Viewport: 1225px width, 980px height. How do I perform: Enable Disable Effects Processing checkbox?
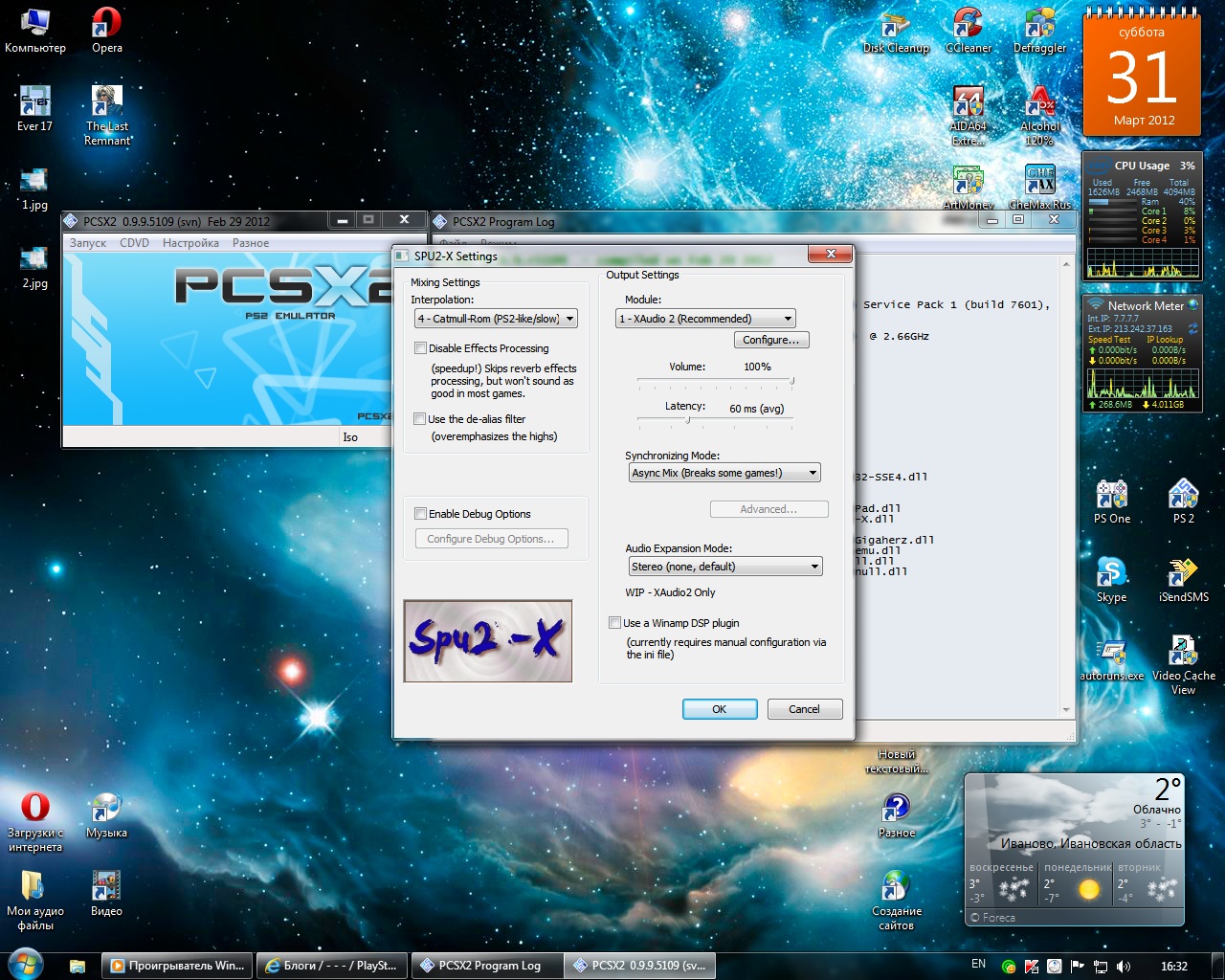pos(420,348)
